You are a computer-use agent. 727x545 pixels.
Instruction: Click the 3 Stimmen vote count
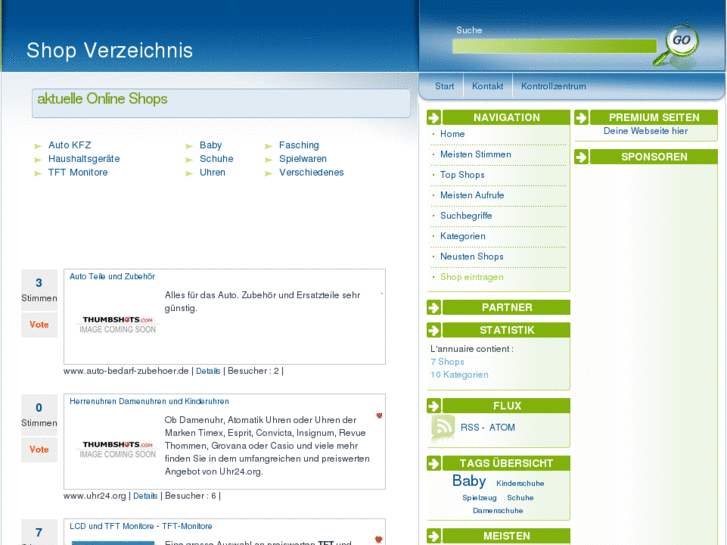click(x=39, y=290)
